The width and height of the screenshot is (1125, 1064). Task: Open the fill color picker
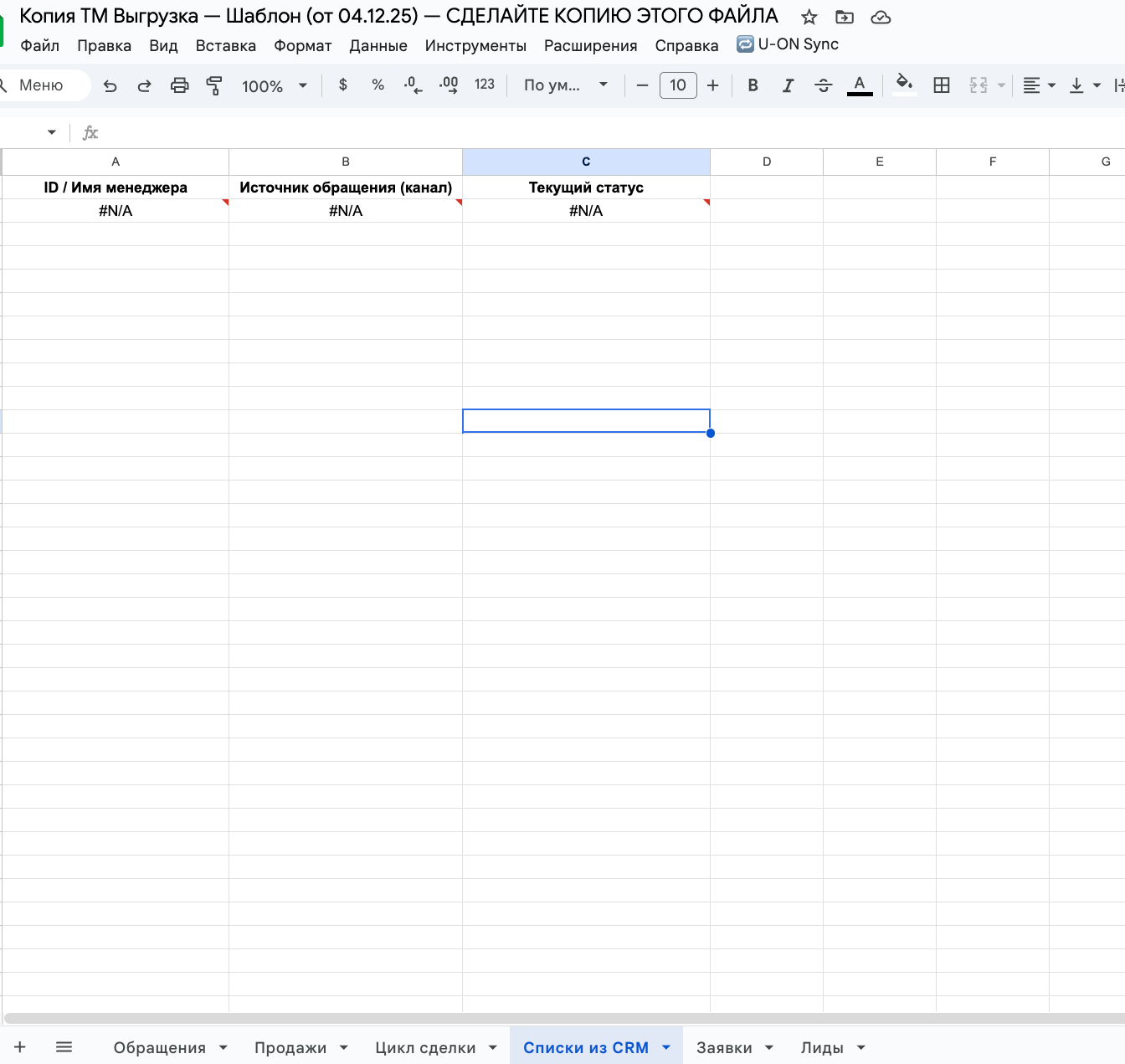904,85
